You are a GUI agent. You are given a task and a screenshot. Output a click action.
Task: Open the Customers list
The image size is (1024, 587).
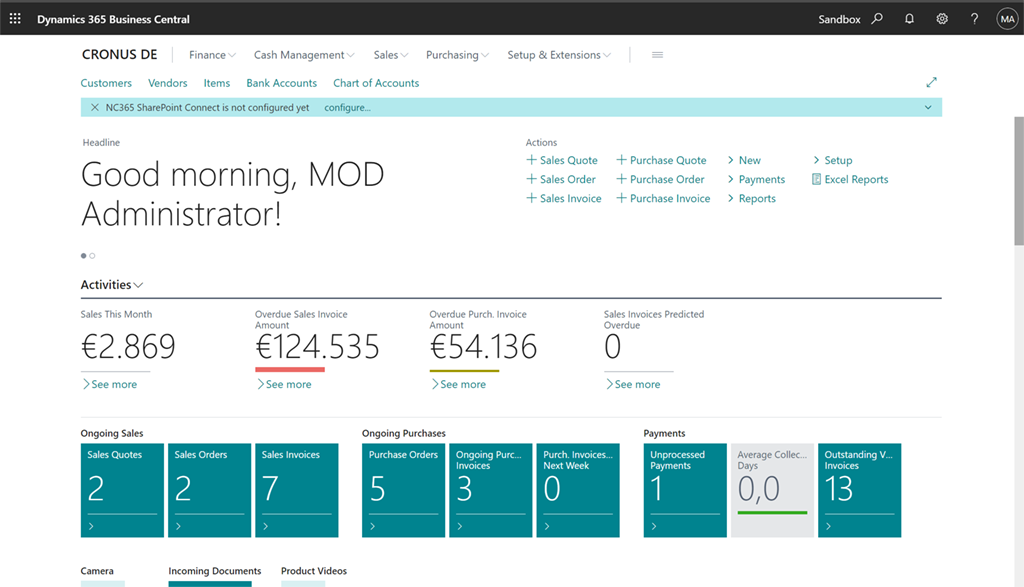coord(106,83)
